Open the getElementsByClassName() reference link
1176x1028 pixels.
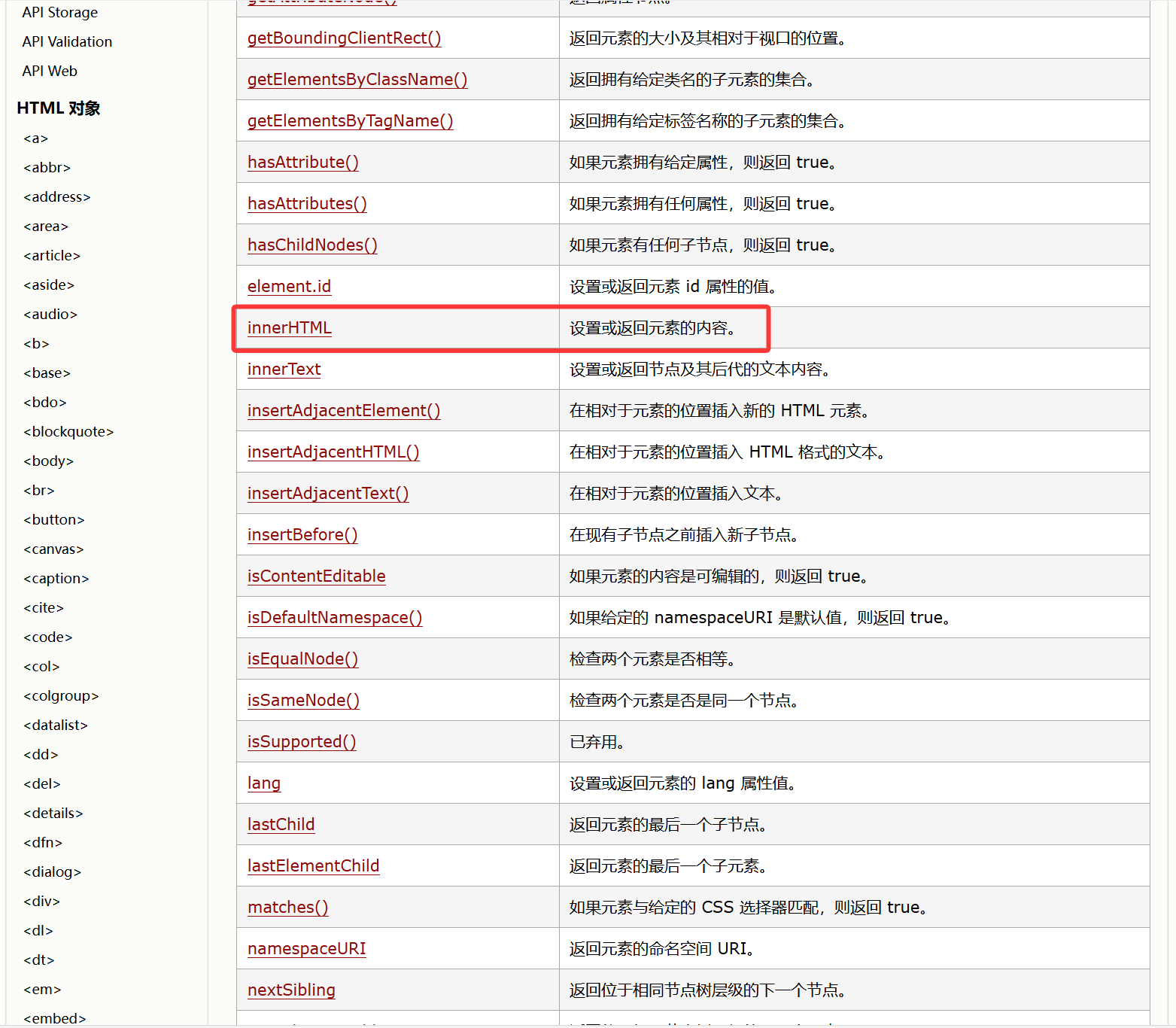[x=357, y=79]
